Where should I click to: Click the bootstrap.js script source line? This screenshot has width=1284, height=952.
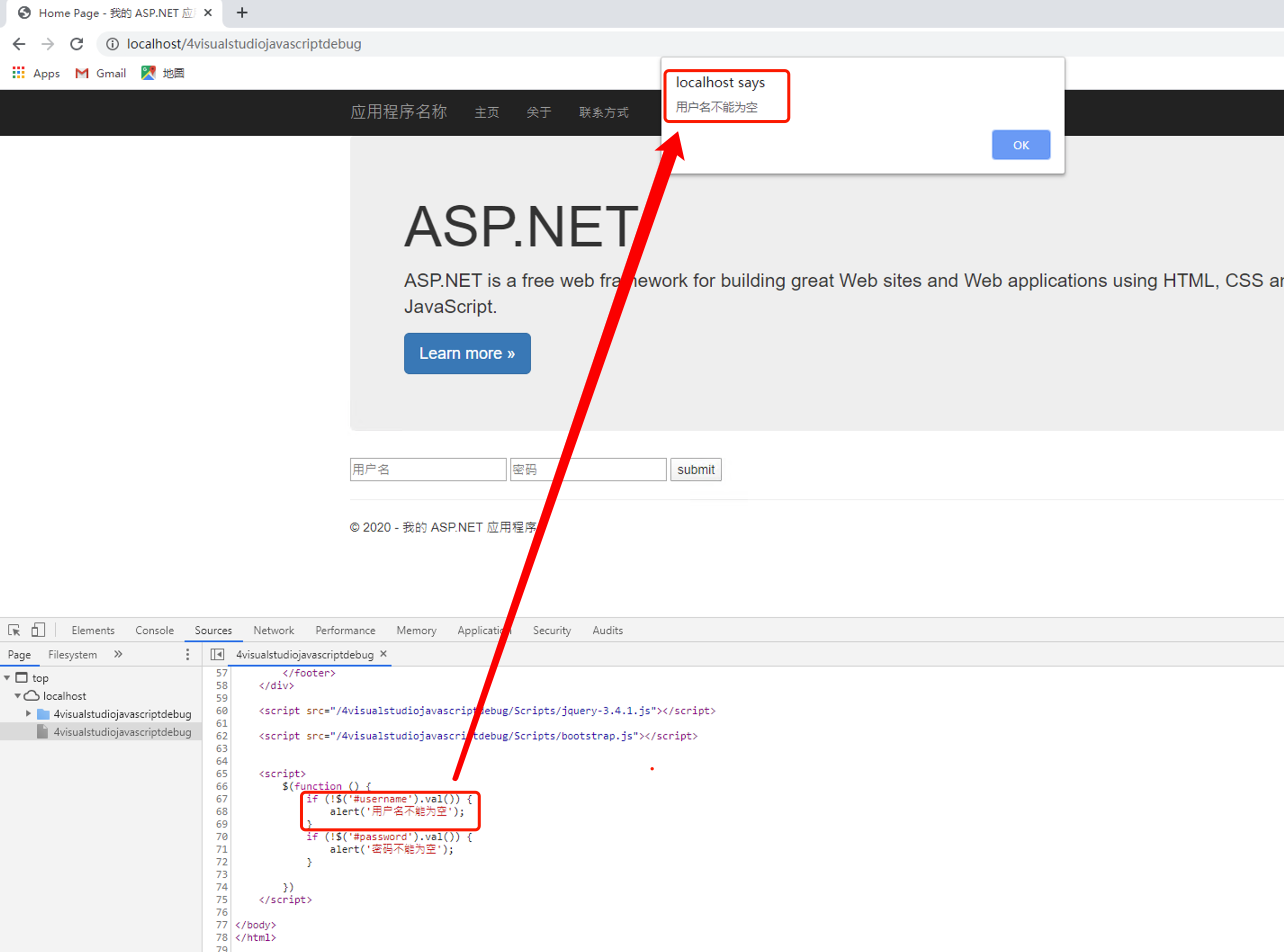pyautogui.click(x=478, y=736)
